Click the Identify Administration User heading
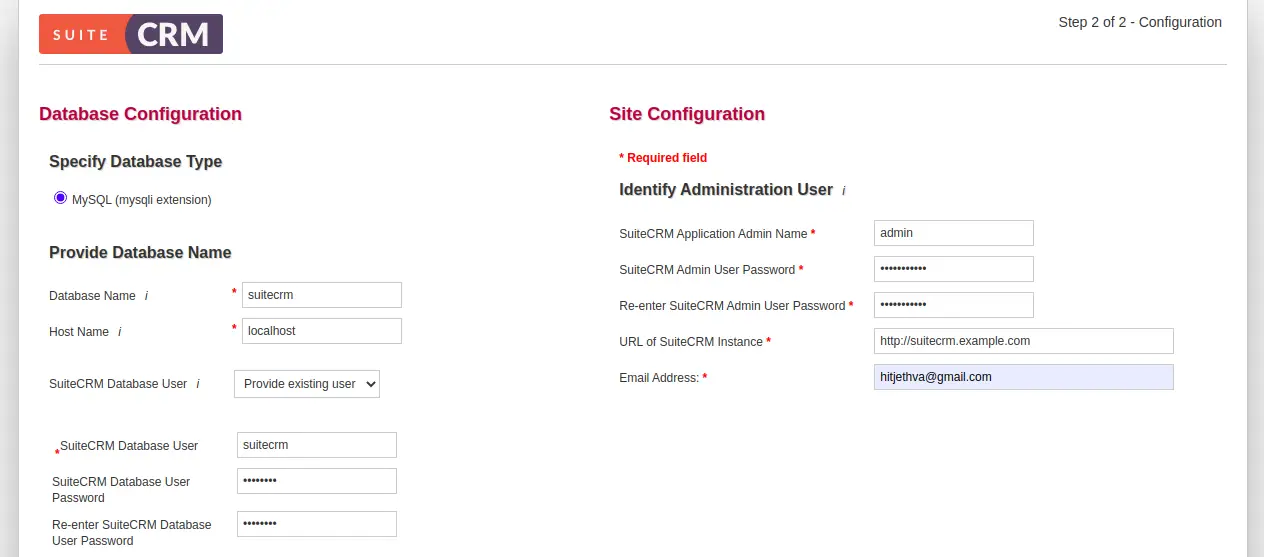 tap(726, 190)
